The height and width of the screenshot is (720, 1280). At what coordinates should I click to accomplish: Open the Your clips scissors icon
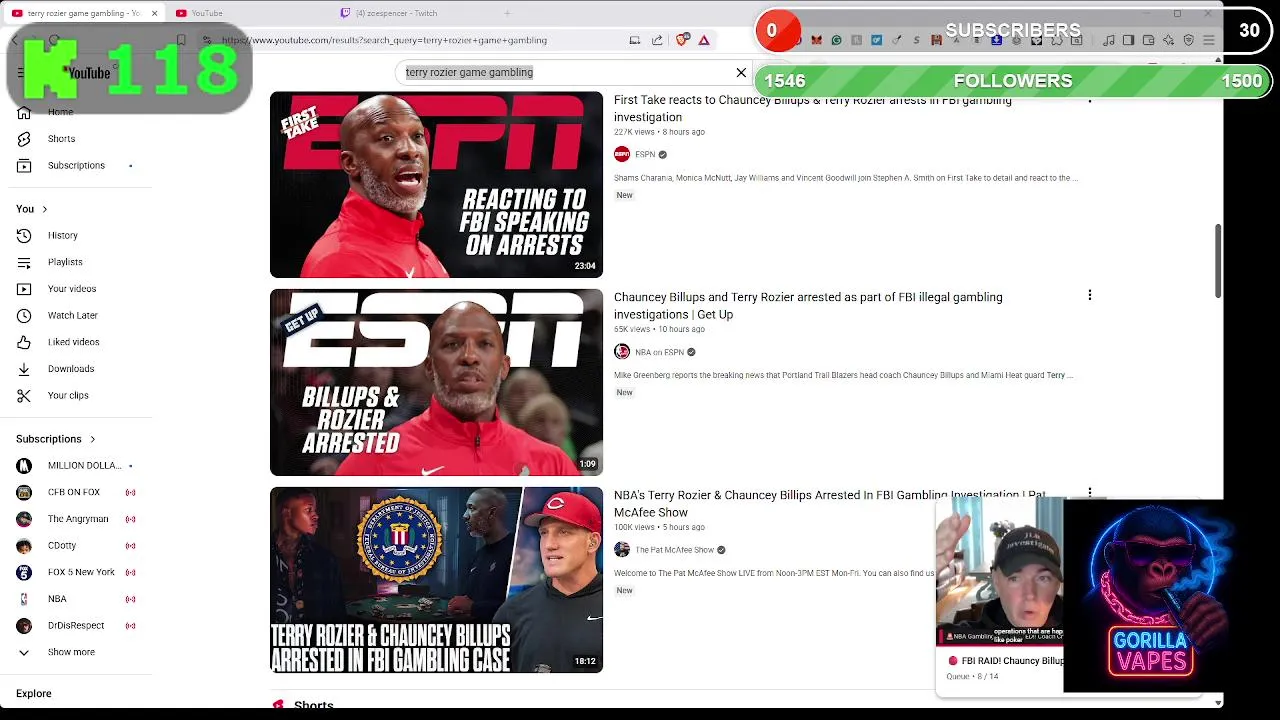click(x=24, y=395)
